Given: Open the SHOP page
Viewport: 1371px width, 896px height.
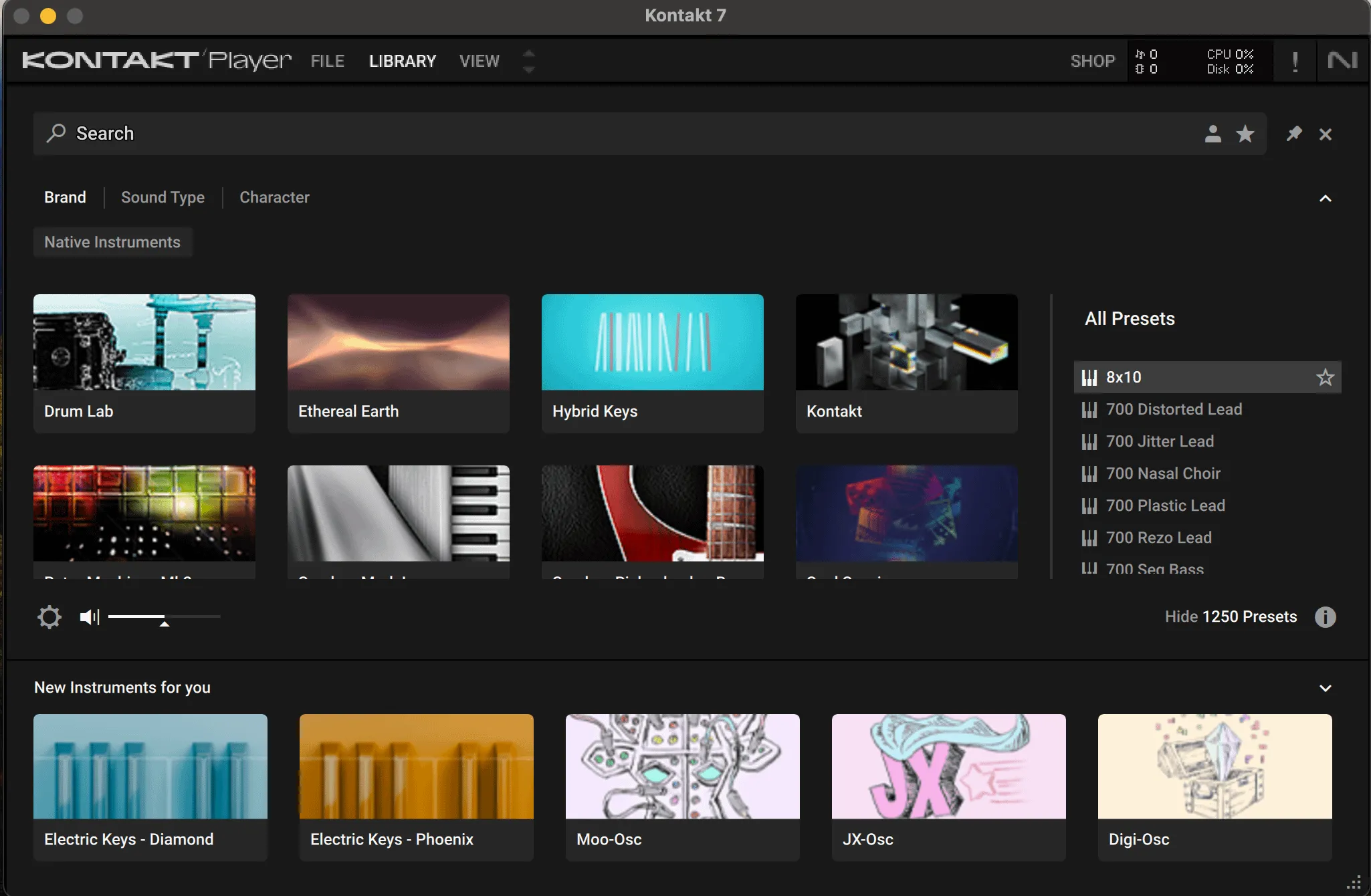Looking at the screenshot, I should (1092, 61).
